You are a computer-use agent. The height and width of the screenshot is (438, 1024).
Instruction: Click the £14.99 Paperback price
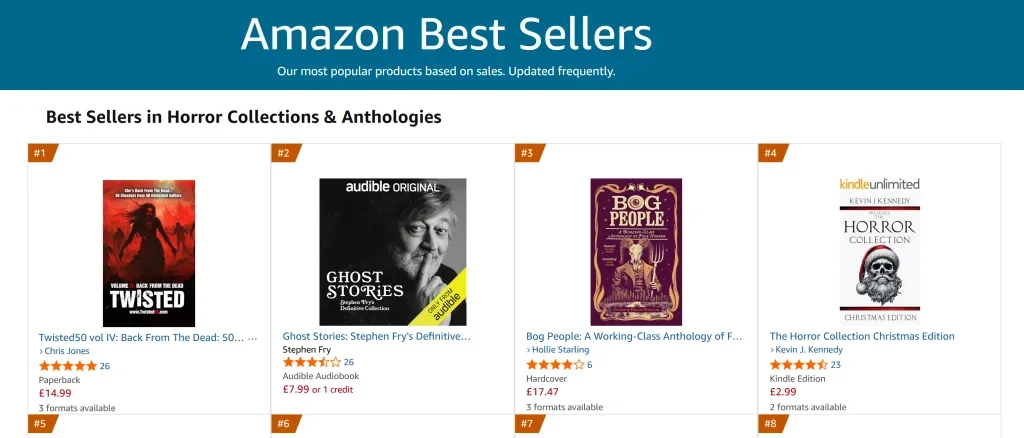coord(56,394)
